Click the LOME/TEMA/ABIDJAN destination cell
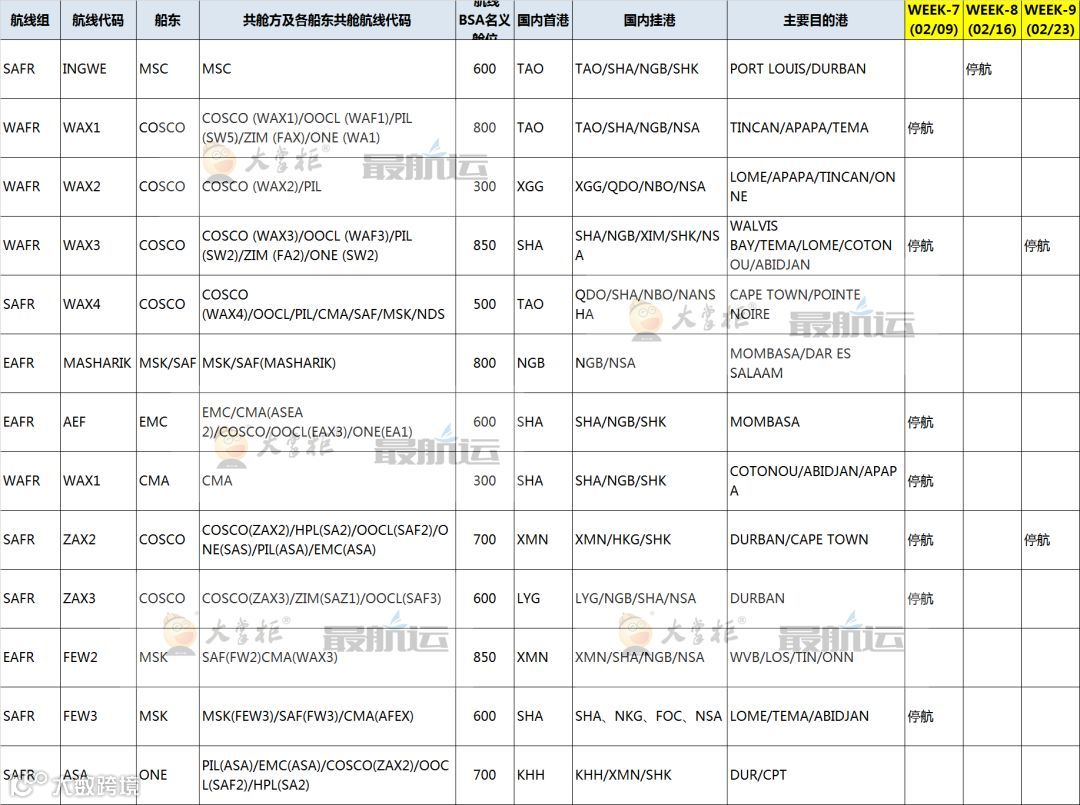The width and height of the screenshot is (1080, 805). tap(816, 716)
